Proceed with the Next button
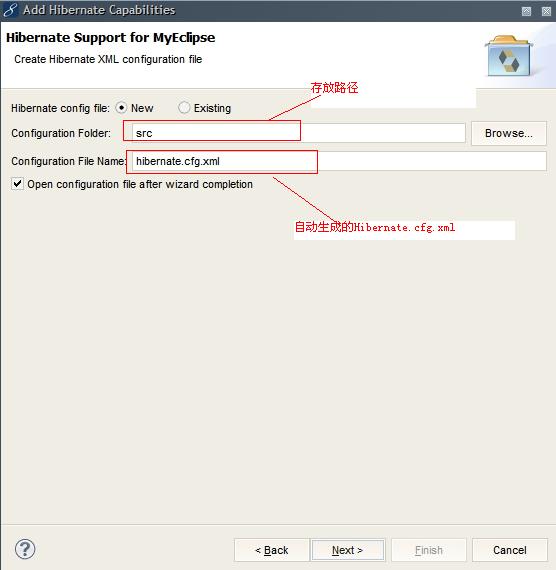This screenshot has height=570, width=556. click(348, 550)
